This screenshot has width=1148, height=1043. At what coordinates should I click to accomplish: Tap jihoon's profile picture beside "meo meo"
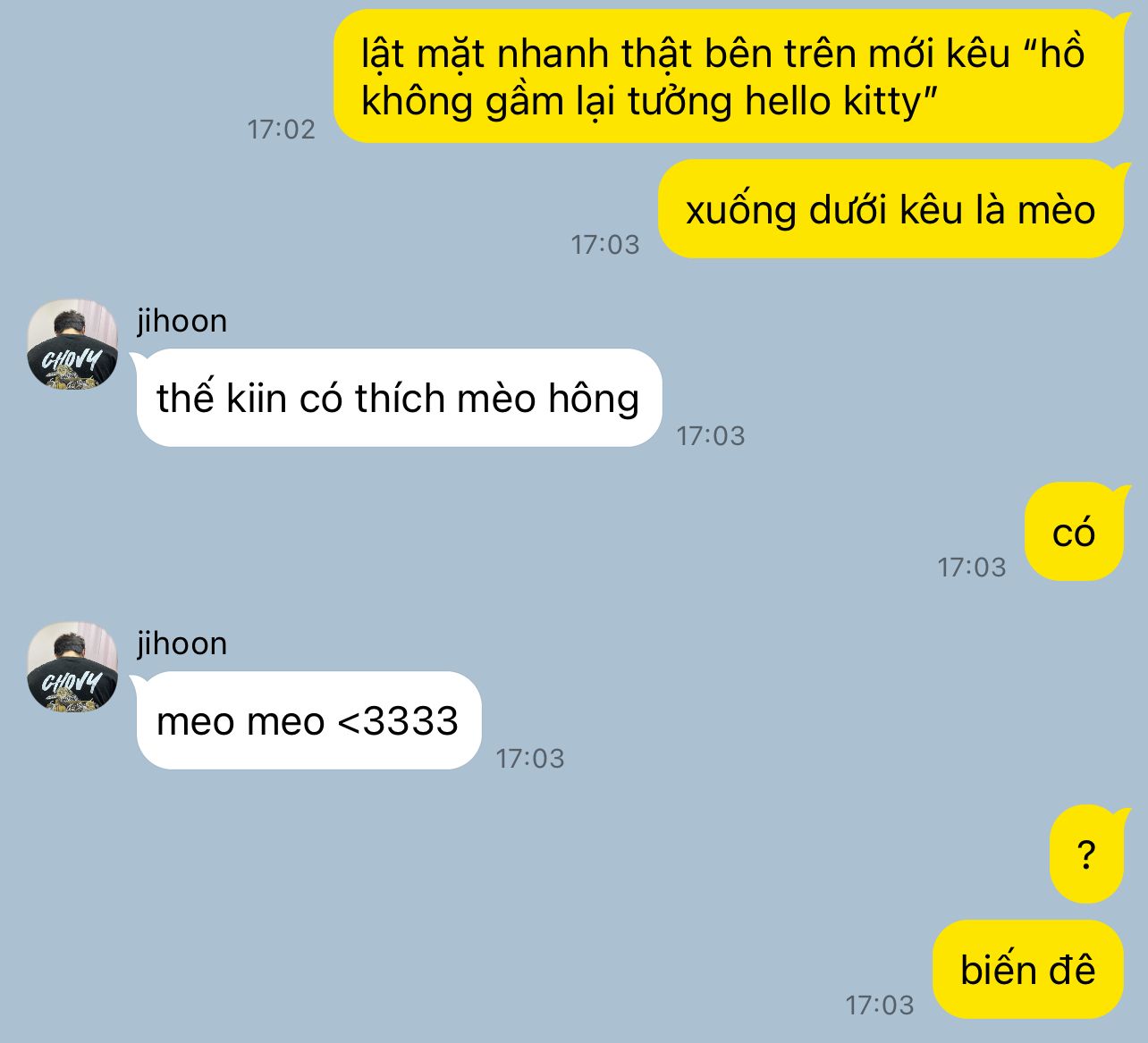click(72, 667)
